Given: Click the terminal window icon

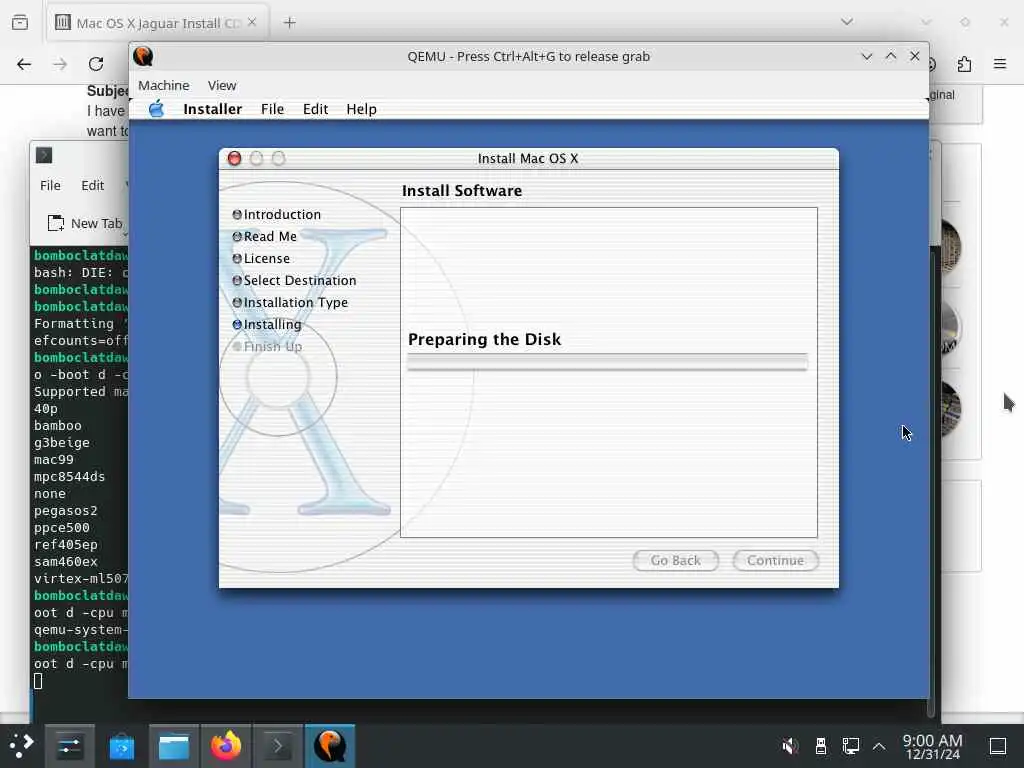Looking at the screenshot, I should (x=44, y=155).
